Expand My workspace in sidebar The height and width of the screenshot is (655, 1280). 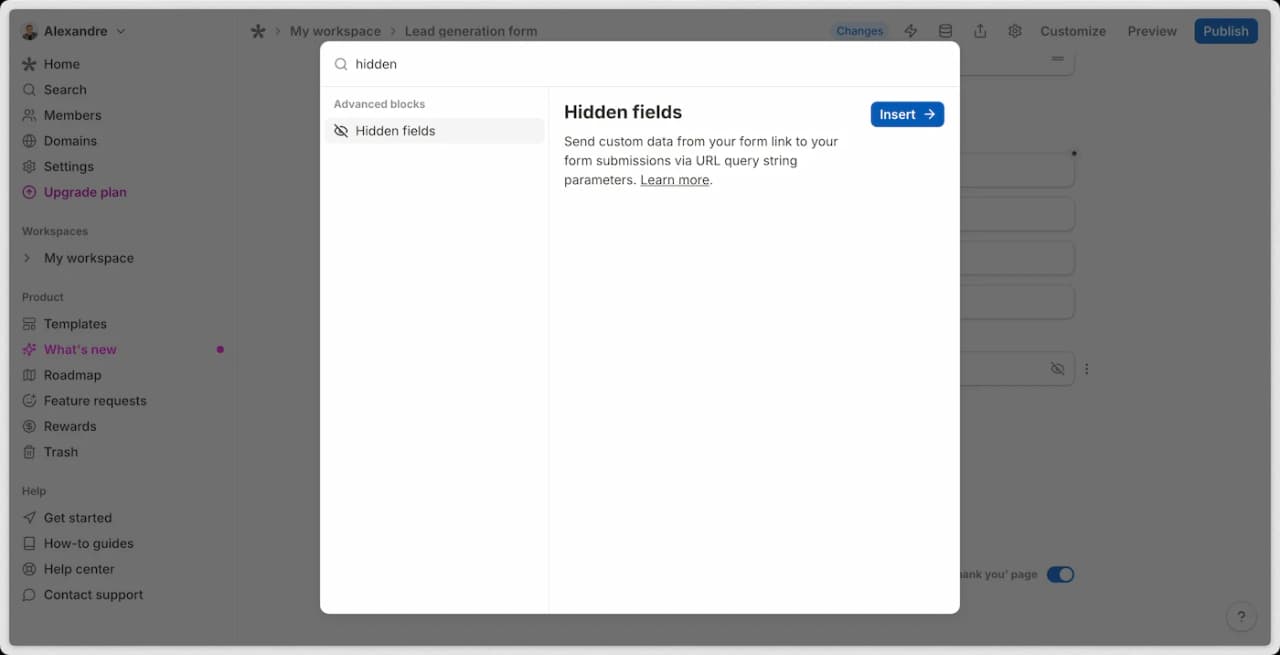coord(28,258)
